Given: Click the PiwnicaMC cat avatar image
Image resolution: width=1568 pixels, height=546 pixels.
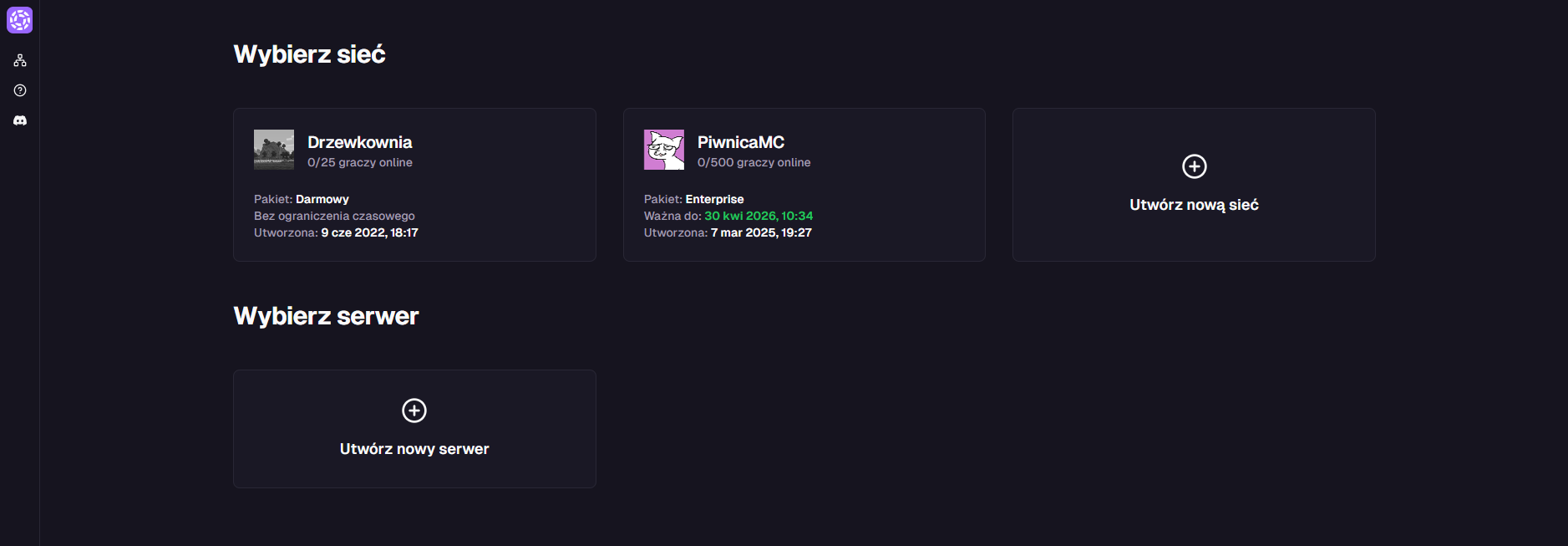Looking at the screenshot, I should pos(664,150).
